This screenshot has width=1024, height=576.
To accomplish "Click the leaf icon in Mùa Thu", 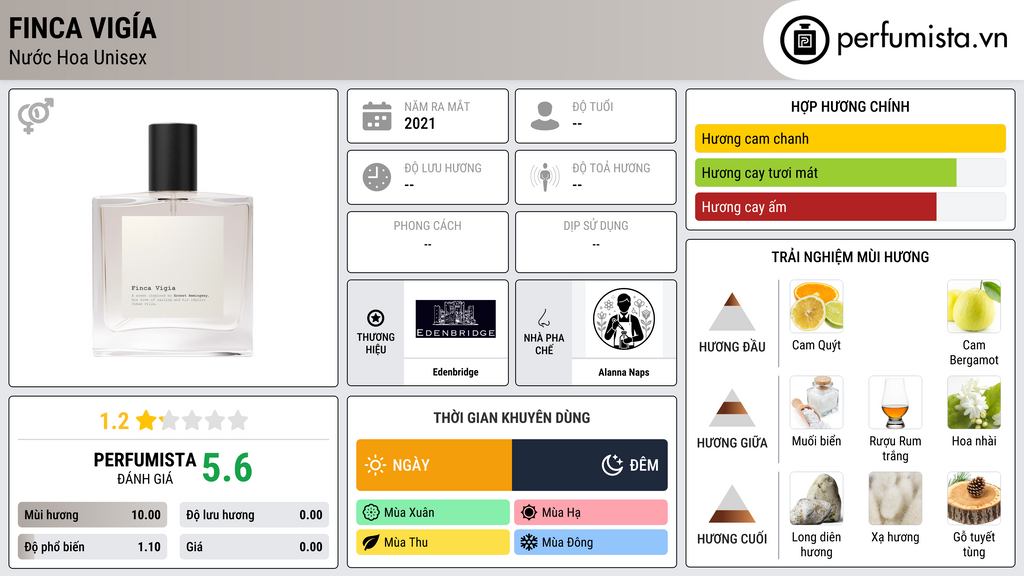I will pos(371,542).
